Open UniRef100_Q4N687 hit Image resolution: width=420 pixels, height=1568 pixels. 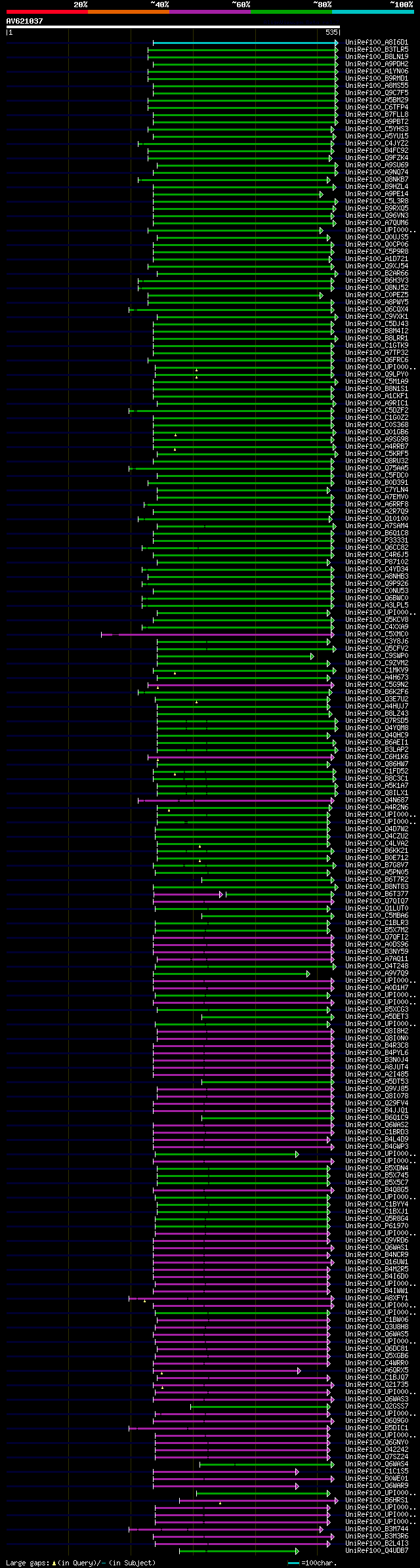[377, 800]
